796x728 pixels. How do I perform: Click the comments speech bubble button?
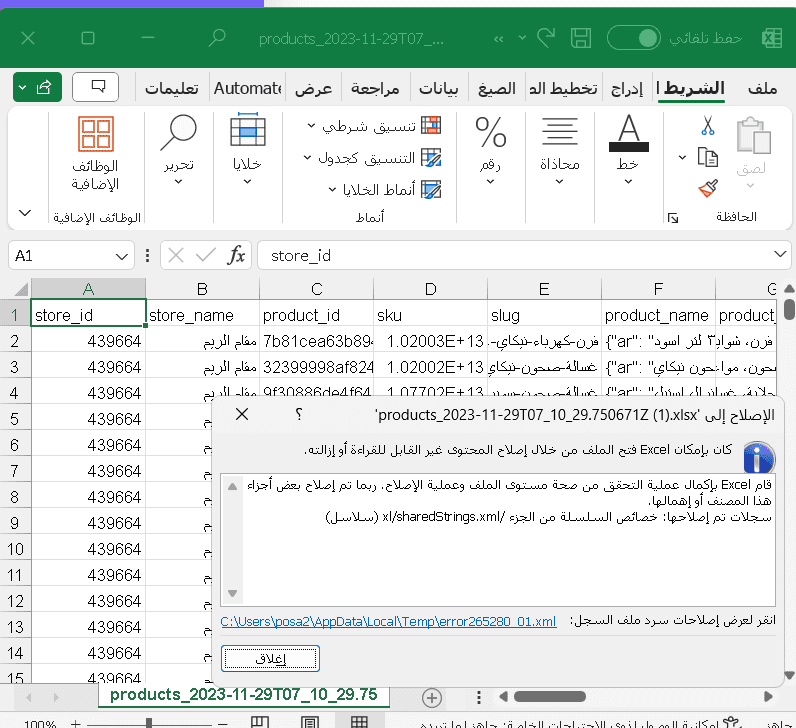click(x=96, y=87)
